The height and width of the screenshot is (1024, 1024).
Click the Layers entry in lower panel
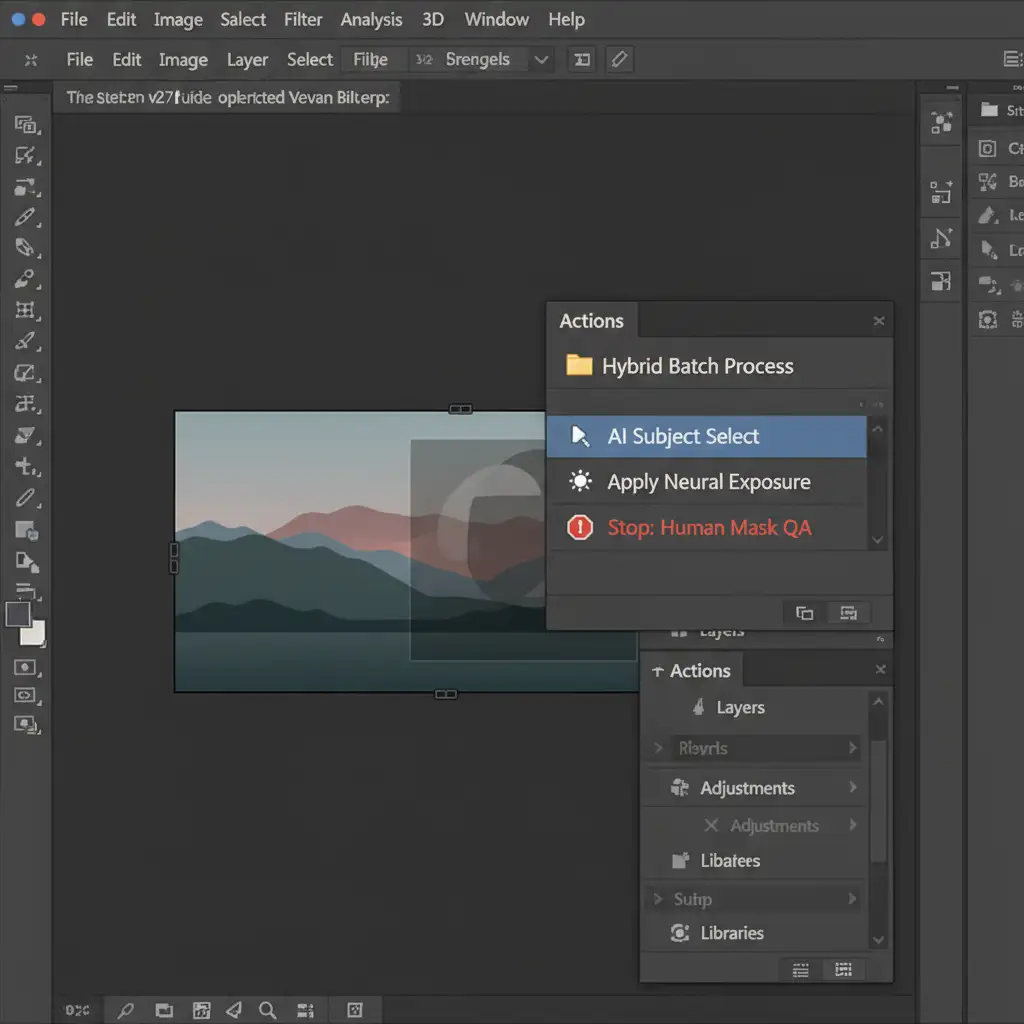coord(740,708)
